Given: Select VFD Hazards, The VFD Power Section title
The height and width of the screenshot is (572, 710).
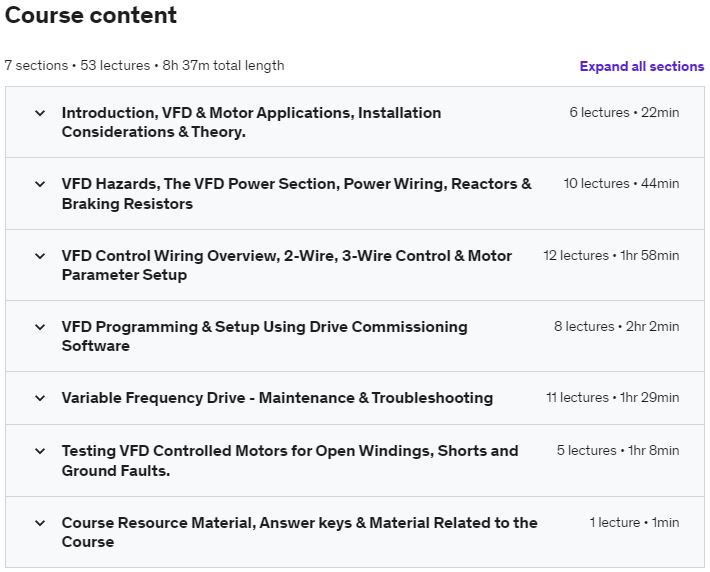Looking at the screenshot, I should (x=296, y=193).
